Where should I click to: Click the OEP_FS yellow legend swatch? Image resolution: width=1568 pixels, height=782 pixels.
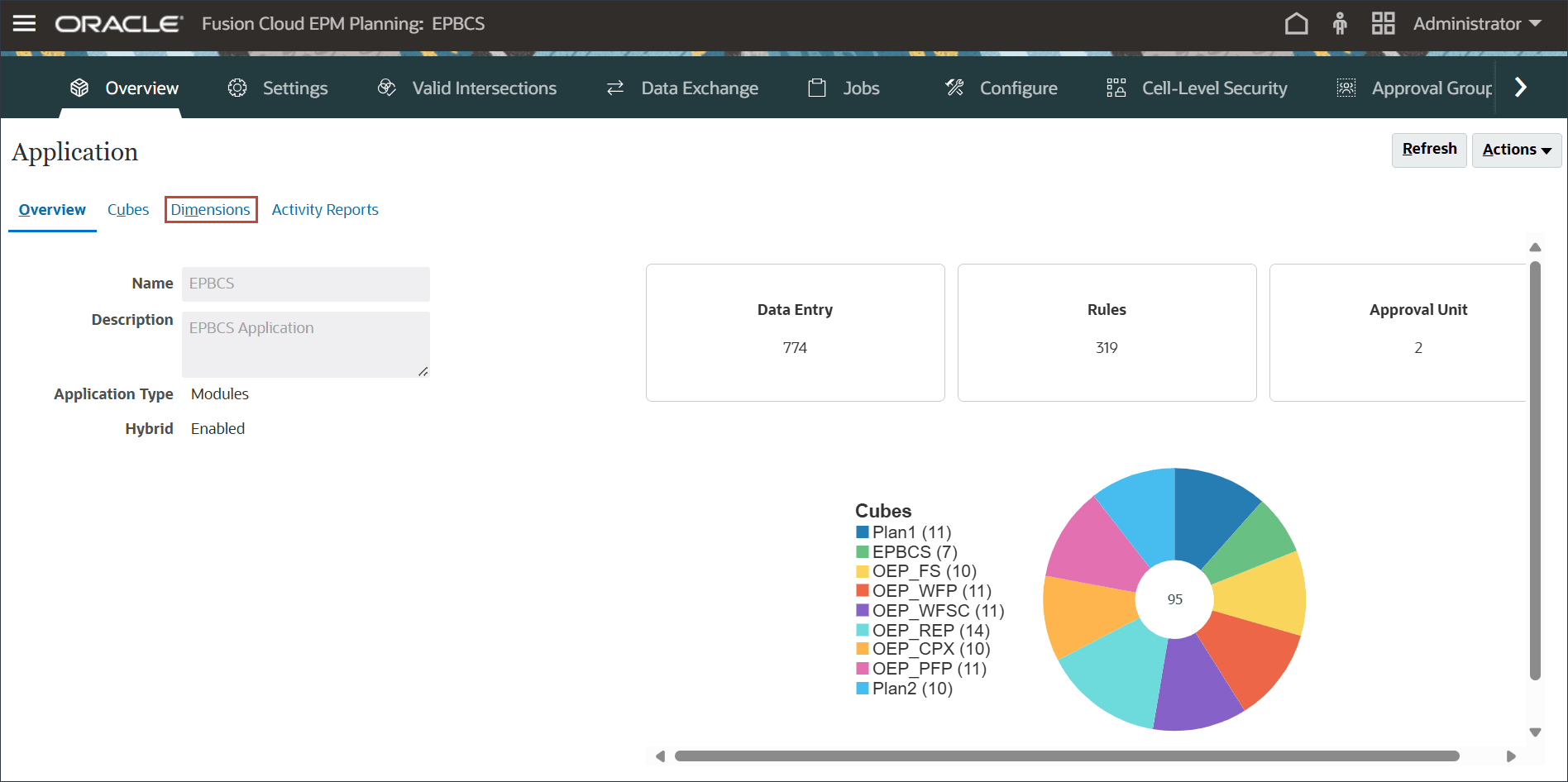tap(863, 571)
